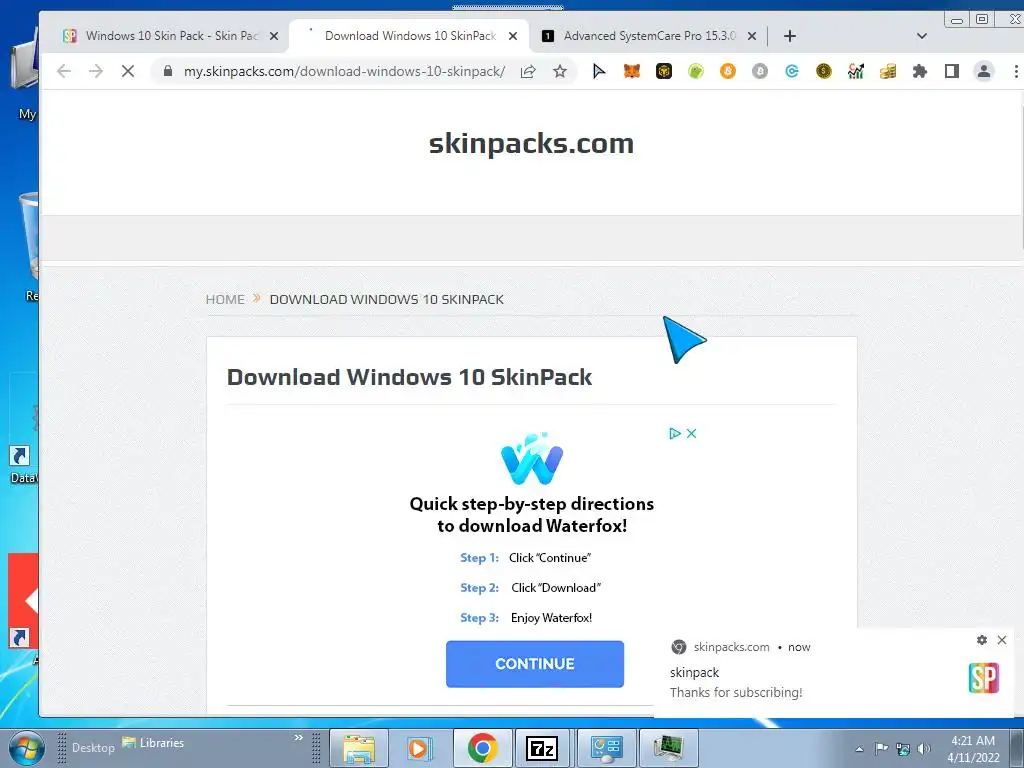Open 7-Zip from the taskbar
The image size is (1024, 768).
[542, 748]
